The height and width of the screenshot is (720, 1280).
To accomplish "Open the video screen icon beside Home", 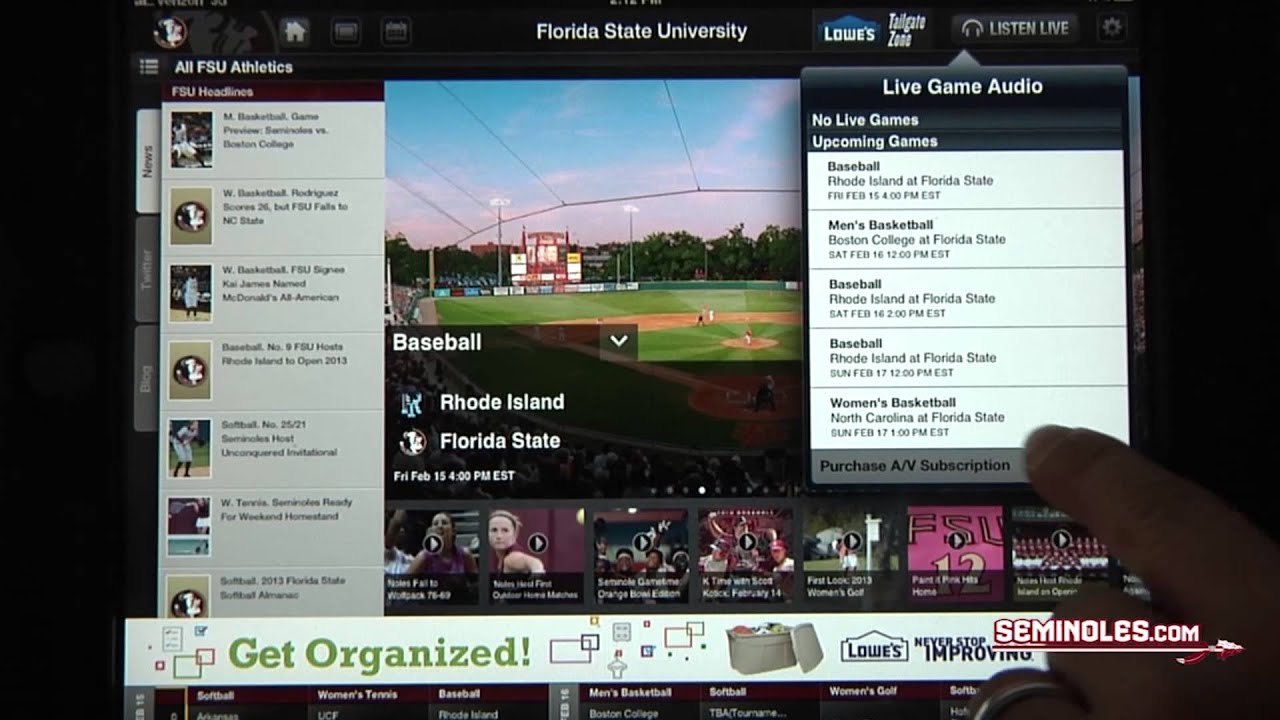I will pyautogui.click(x=346, y=31).
